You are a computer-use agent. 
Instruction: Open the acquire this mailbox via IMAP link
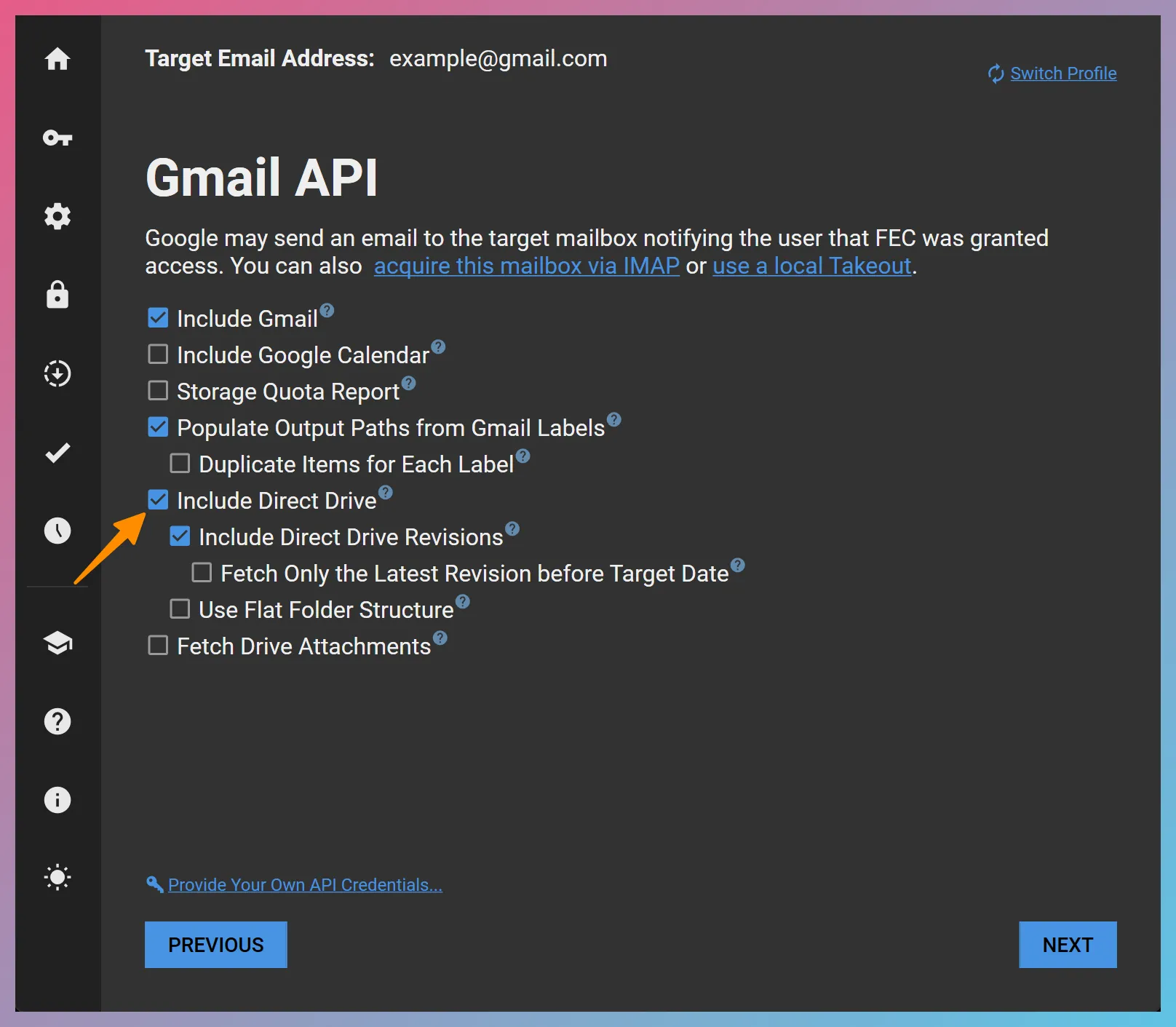tap(527, 266)
